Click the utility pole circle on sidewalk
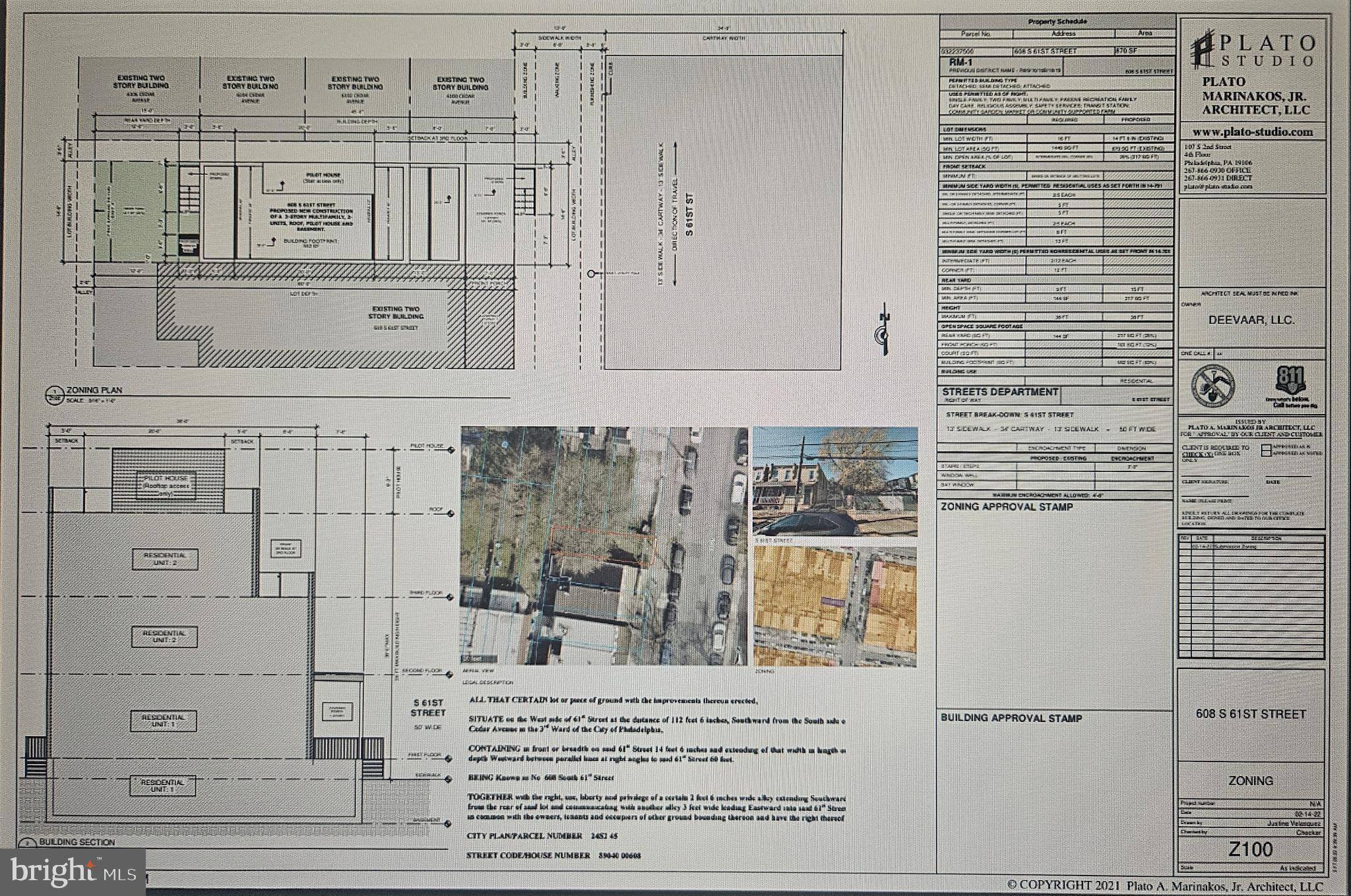 pyautogui.click(x=592, y=273)
